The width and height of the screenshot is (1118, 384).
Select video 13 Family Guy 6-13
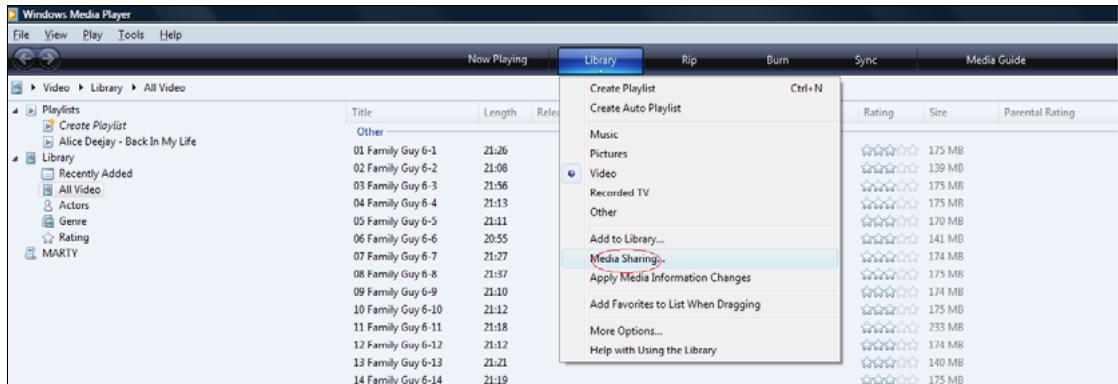[398, 363]
